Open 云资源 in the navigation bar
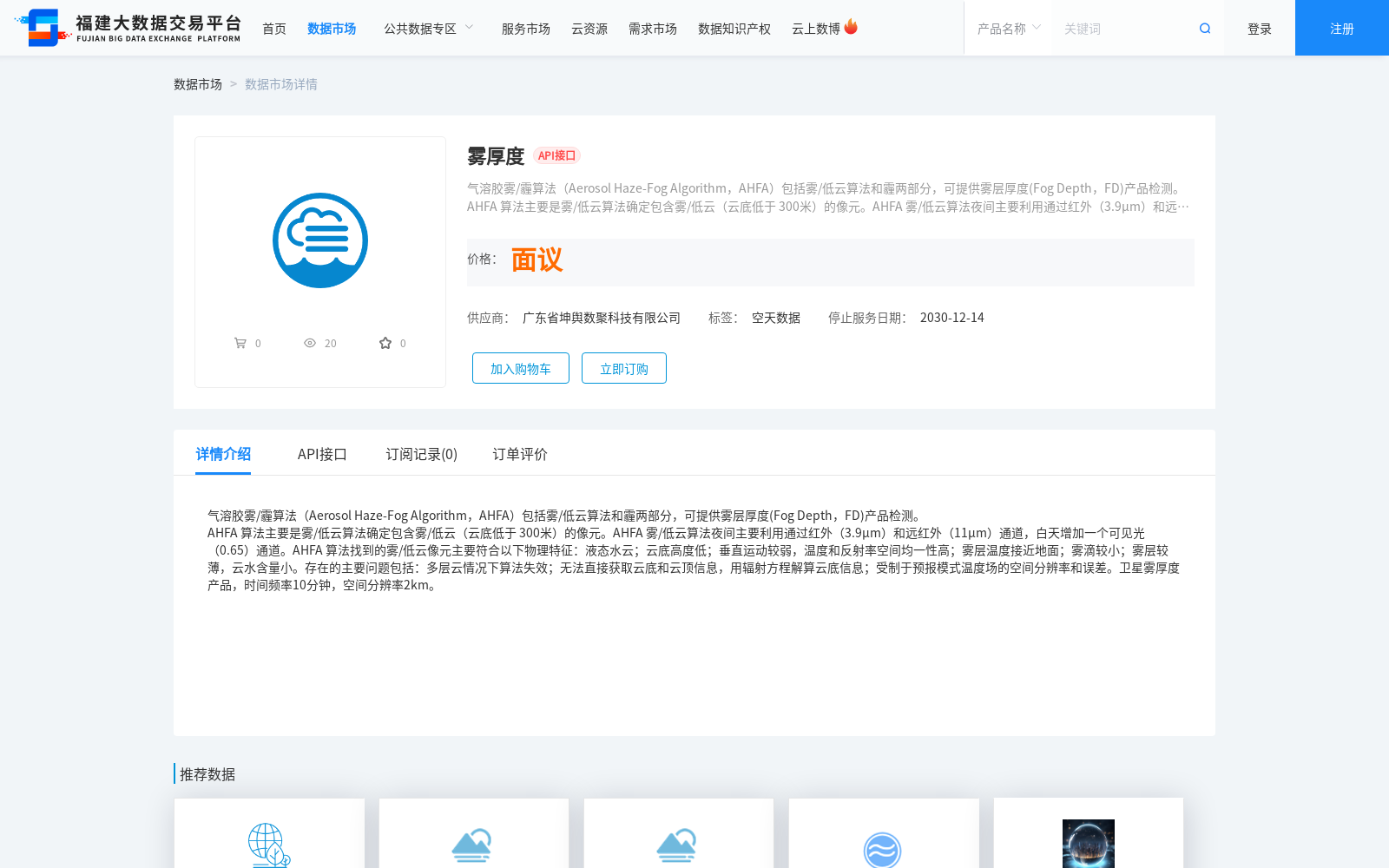This screenshot has width=1389, height=868. [x=589, y=29]
